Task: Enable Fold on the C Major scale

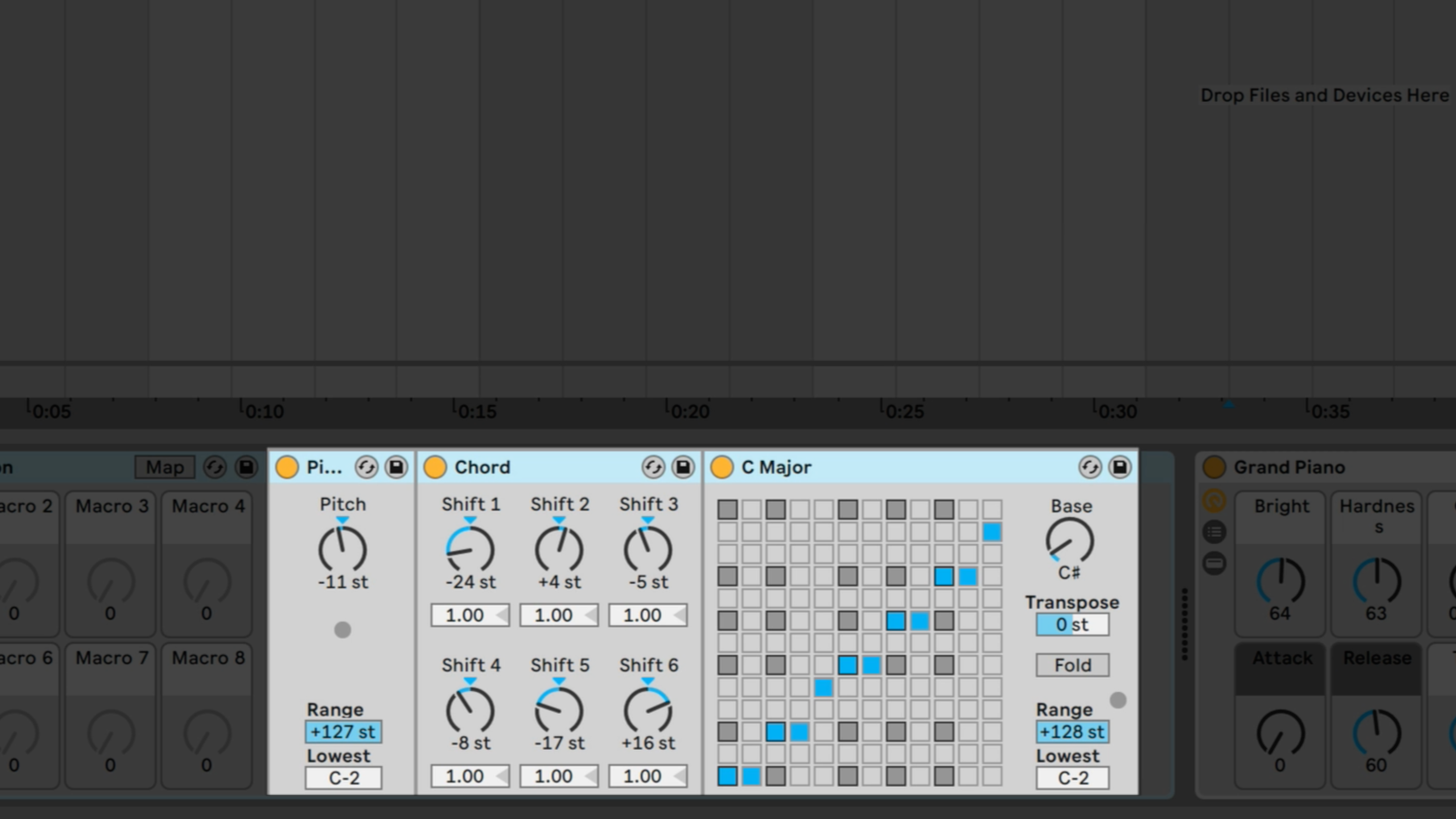Action: click(x=1071, y=665)
